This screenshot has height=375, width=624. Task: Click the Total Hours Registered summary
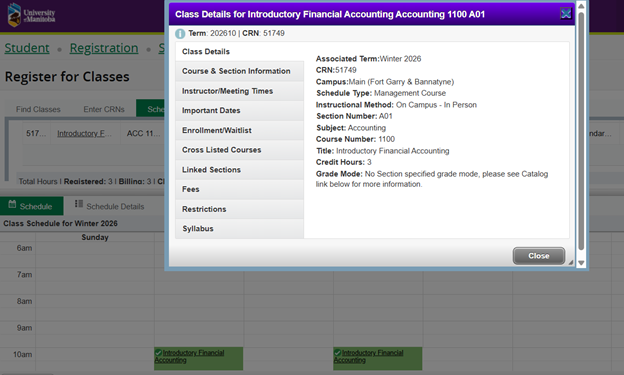pos(91,182)
